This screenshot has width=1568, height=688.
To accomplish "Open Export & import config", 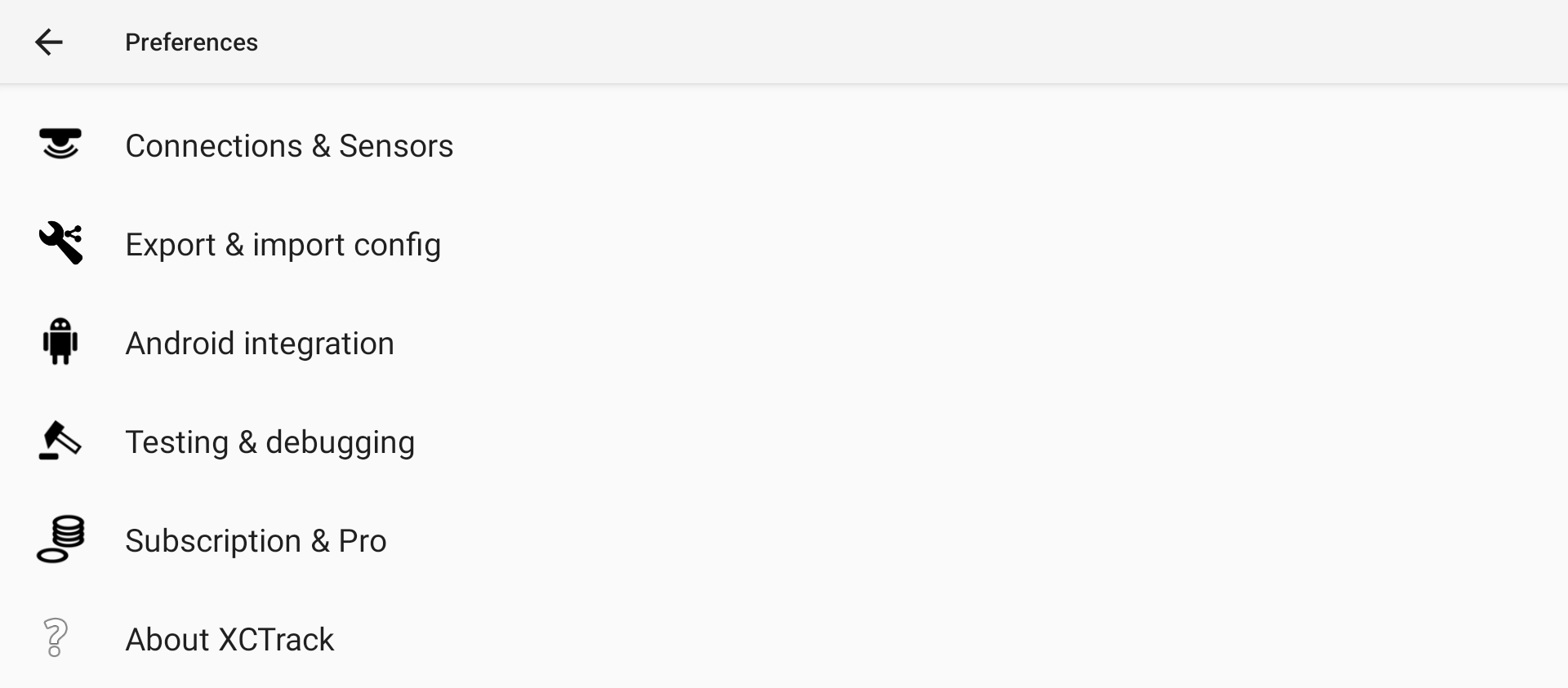I will 784,245.
